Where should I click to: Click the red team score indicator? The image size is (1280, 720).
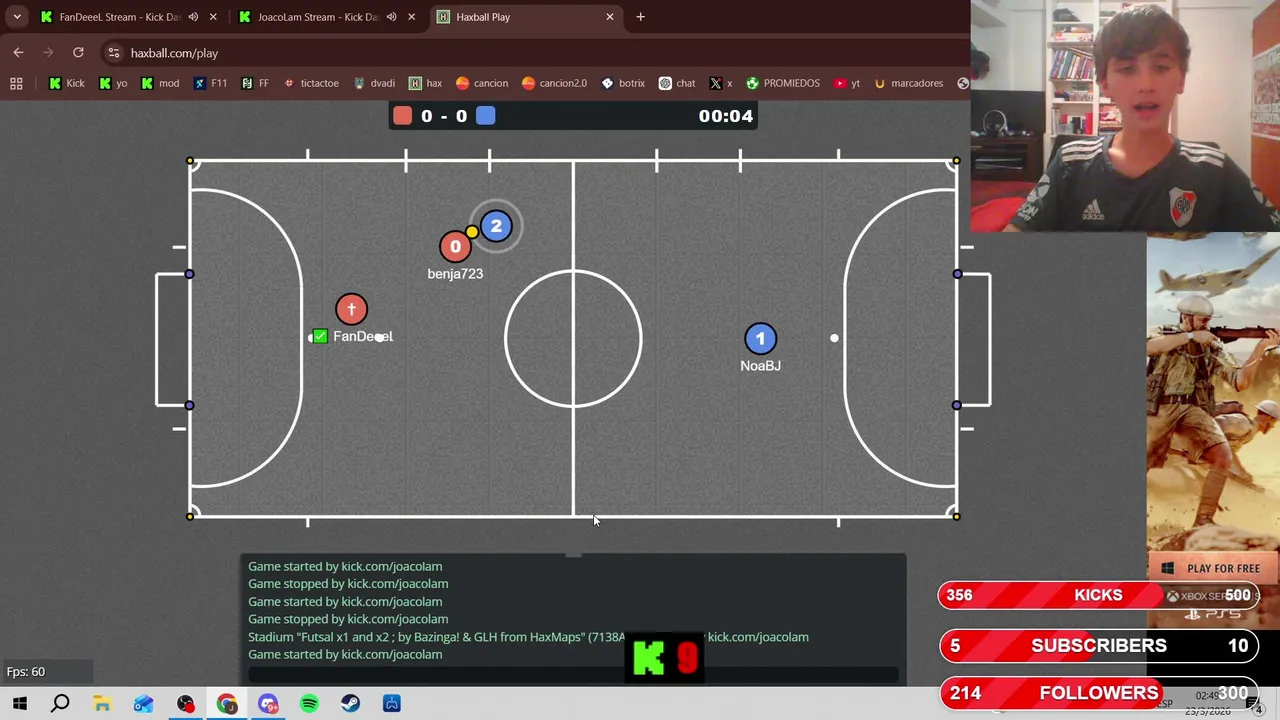click(x=402, y=116)
